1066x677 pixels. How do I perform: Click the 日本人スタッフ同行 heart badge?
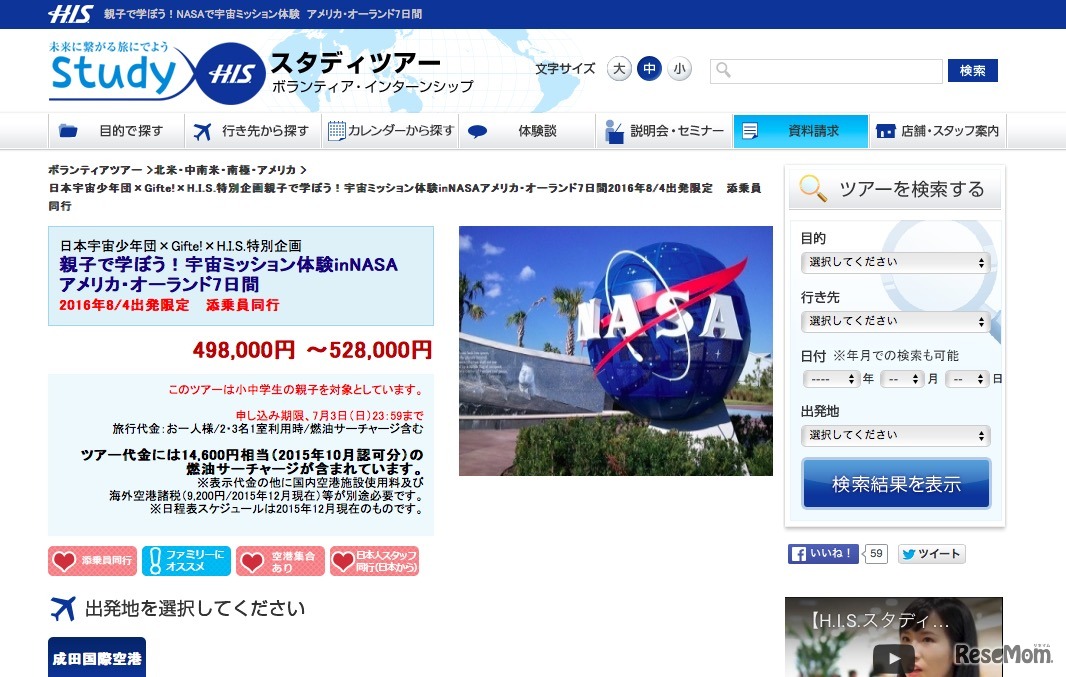point(375,561)
